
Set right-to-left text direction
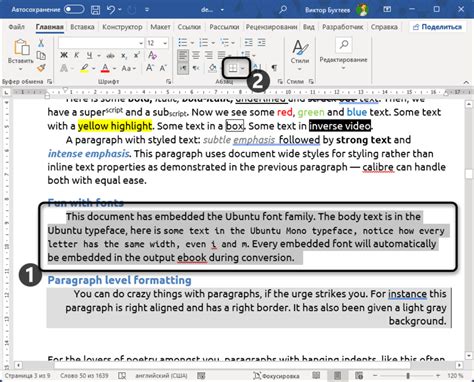pos(196,68)
